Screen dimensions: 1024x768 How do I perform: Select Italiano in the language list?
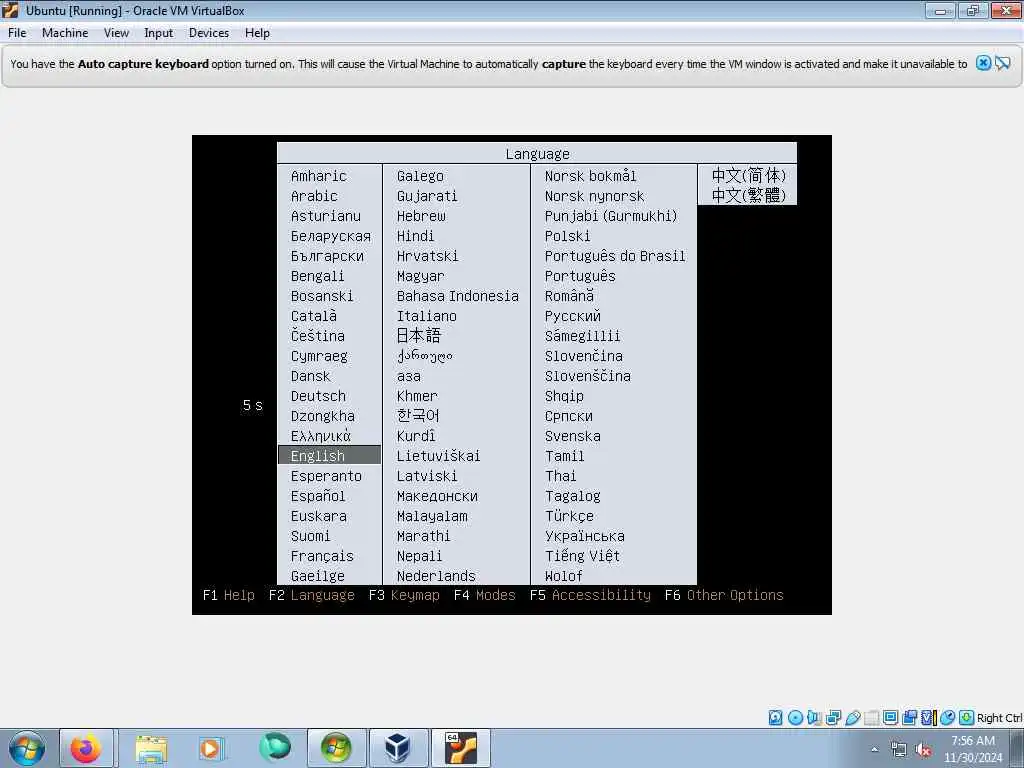tap(426, 315)
